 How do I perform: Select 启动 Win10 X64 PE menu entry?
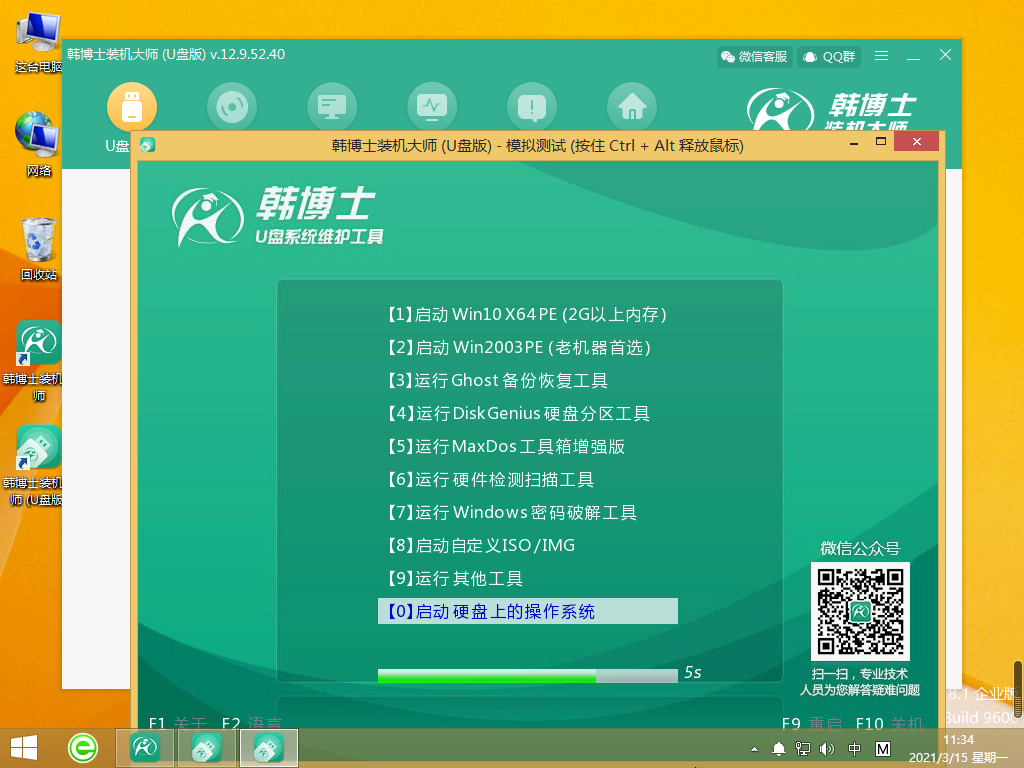527,314
